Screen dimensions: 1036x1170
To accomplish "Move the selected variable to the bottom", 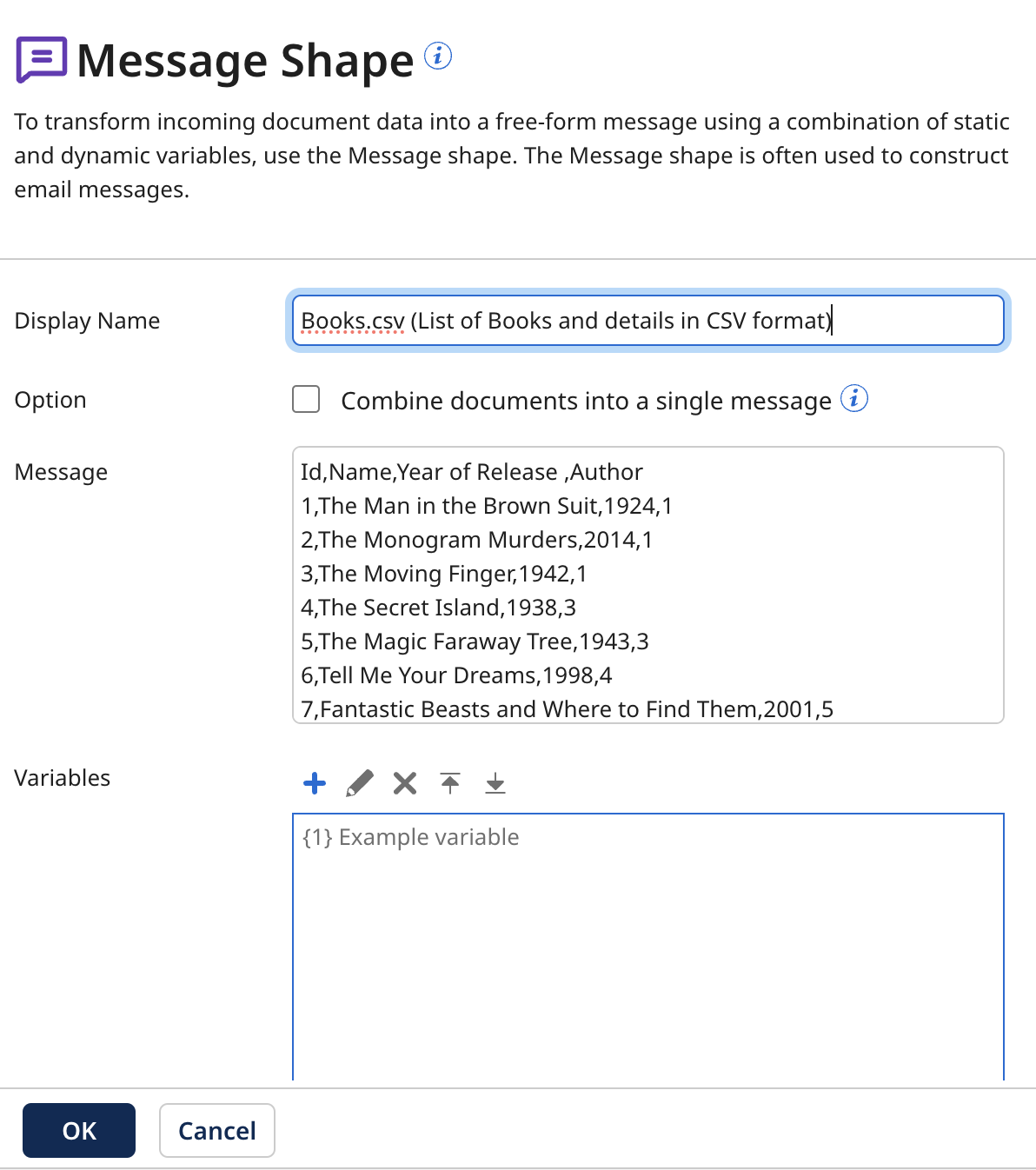I will 495,783.
